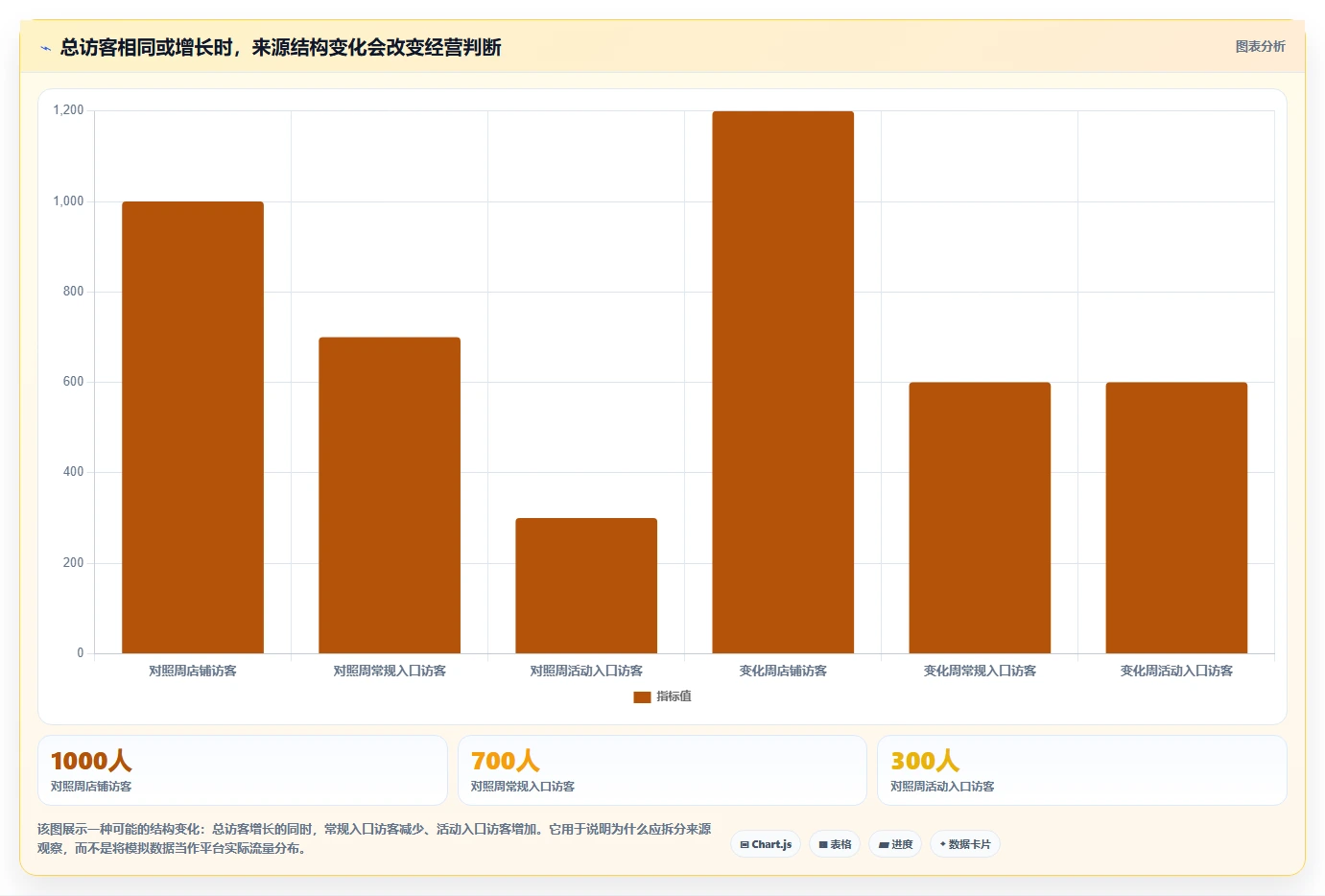Click the 0 y-axis tick label
This screenshot has width=1325, height=896.
81,653
